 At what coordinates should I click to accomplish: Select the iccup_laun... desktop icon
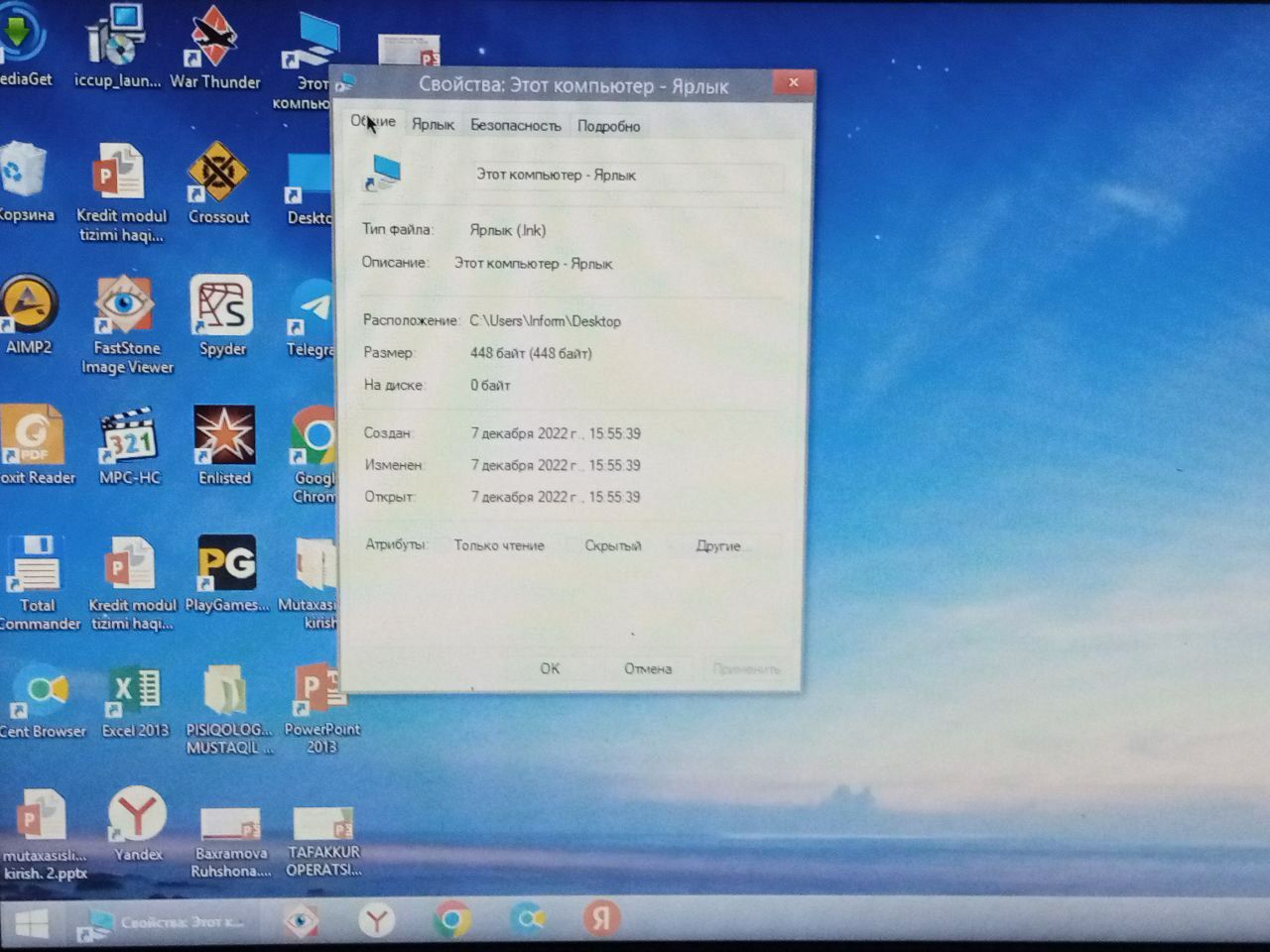tap(117, 45)
